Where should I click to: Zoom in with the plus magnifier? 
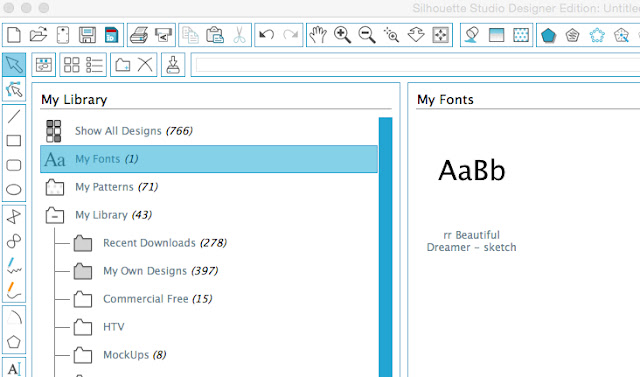[x=342, y=35]
